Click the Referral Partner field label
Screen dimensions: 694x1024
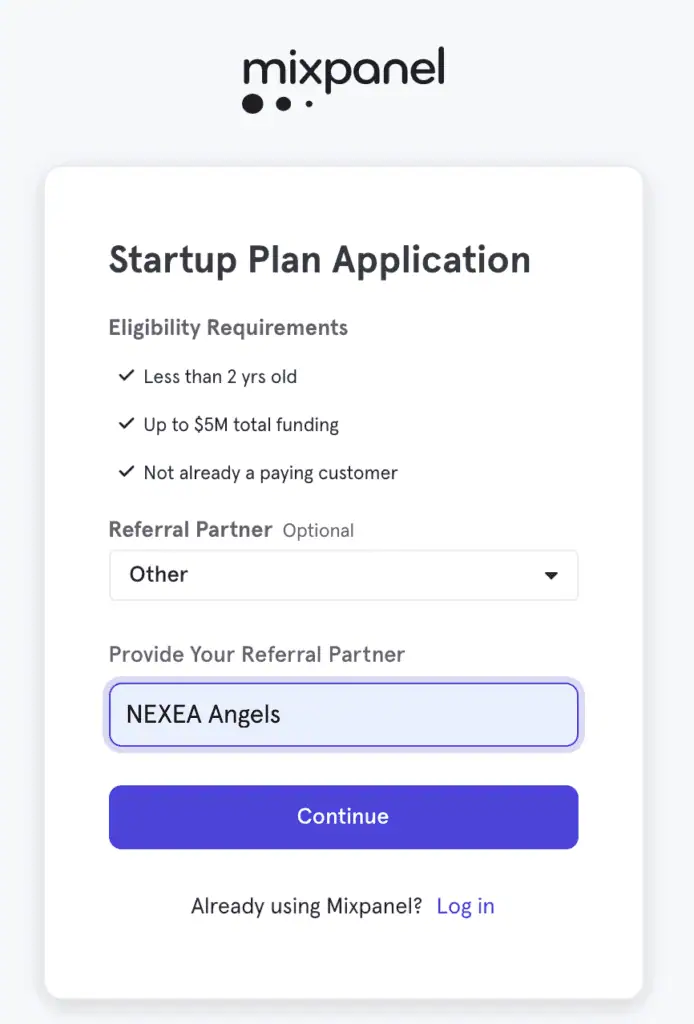click(x=190, y=530)
